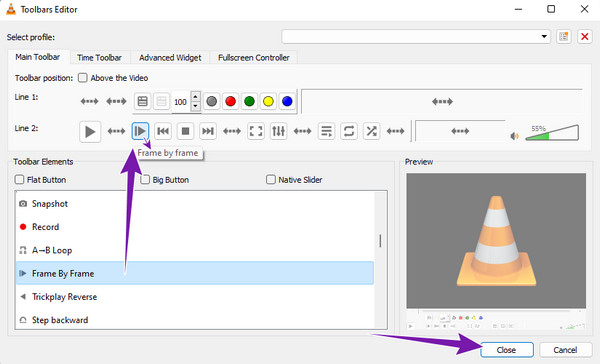Check the Big Button option

pos(145,180)
